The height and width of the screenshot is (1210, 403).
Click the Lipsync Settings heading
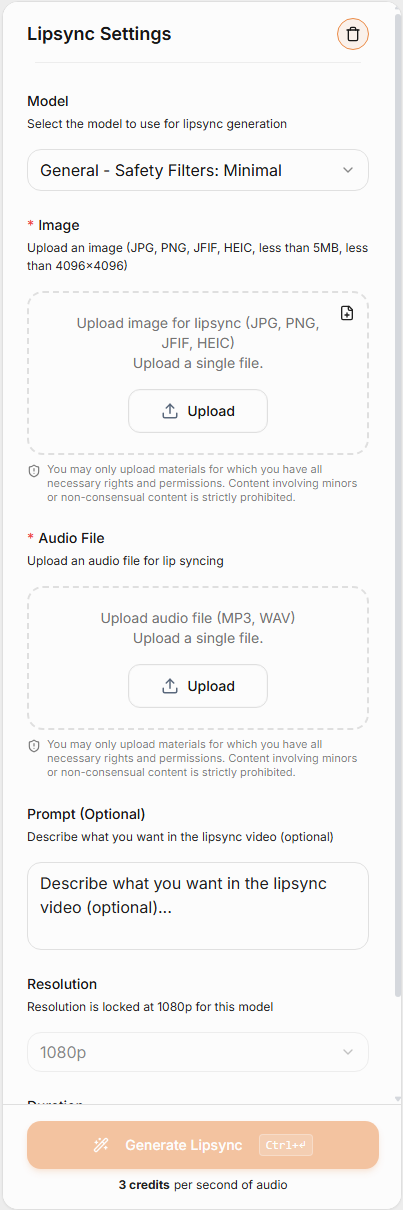99,34
